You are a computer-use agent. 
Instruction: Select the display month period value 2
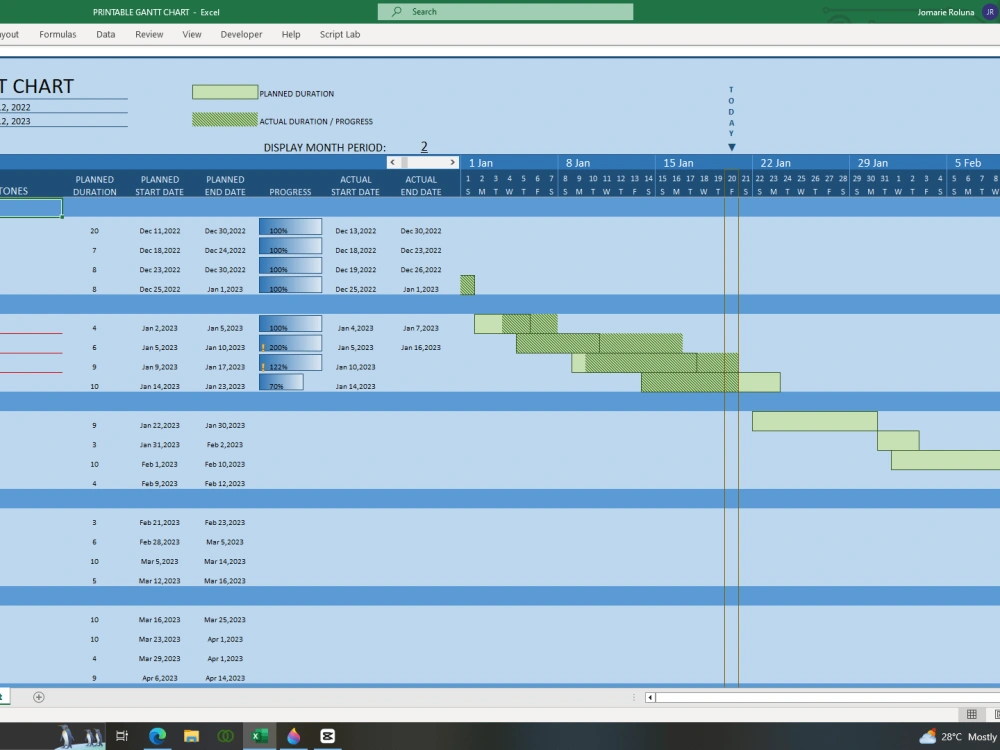coord(424,147)
